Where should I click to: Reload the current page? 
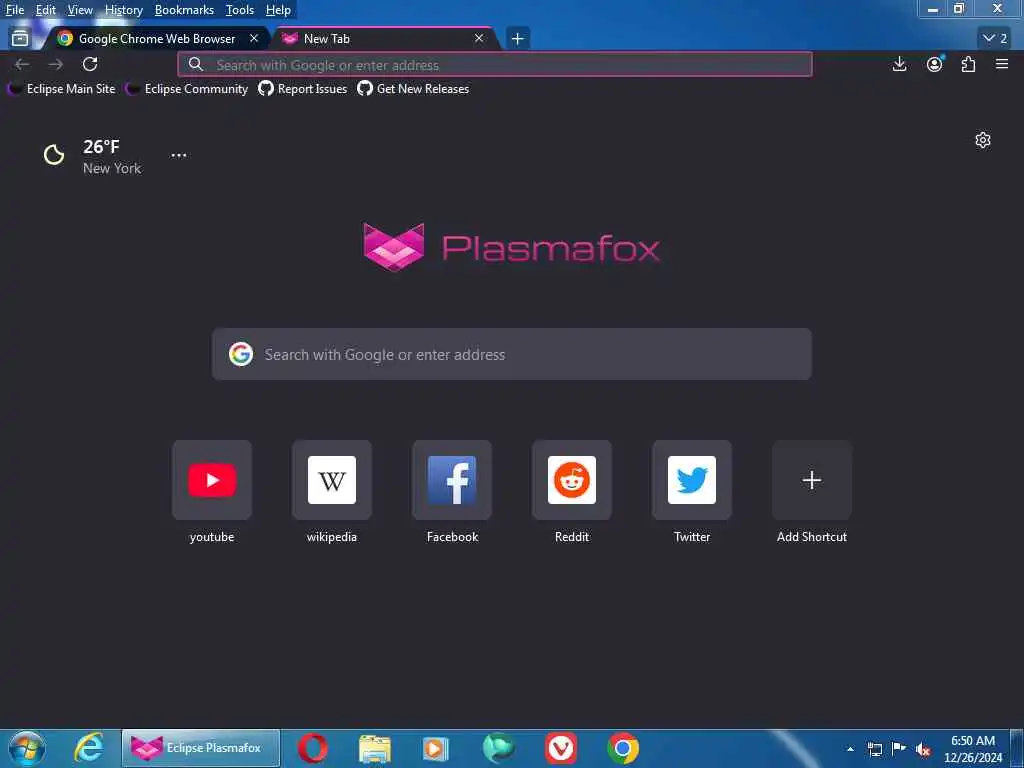pyautogui.click(x=90, y=64)
